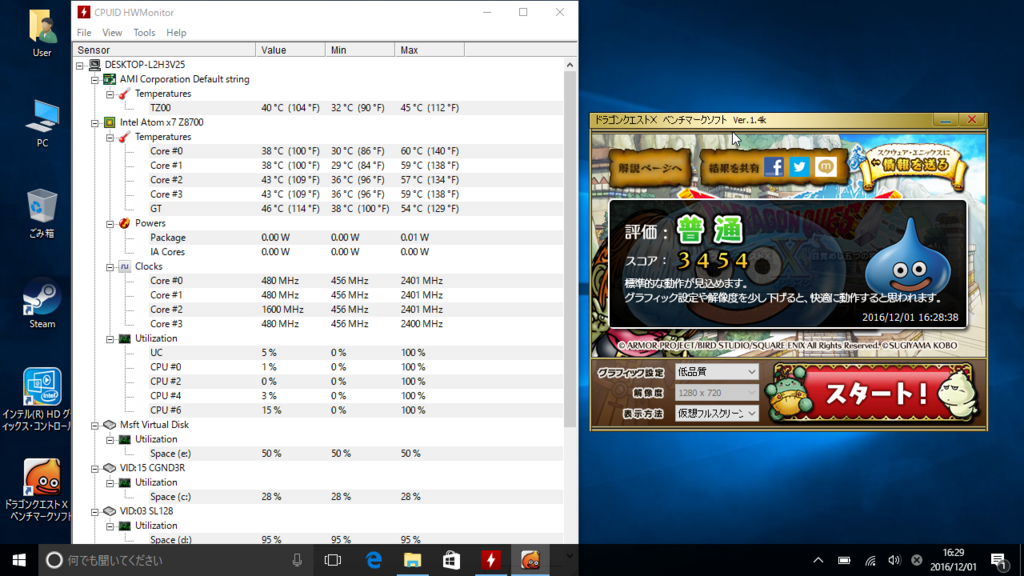Open Wi-Fi network tray icon
The height and width of the screenshot is (576, 1024).
coord(870,560)
